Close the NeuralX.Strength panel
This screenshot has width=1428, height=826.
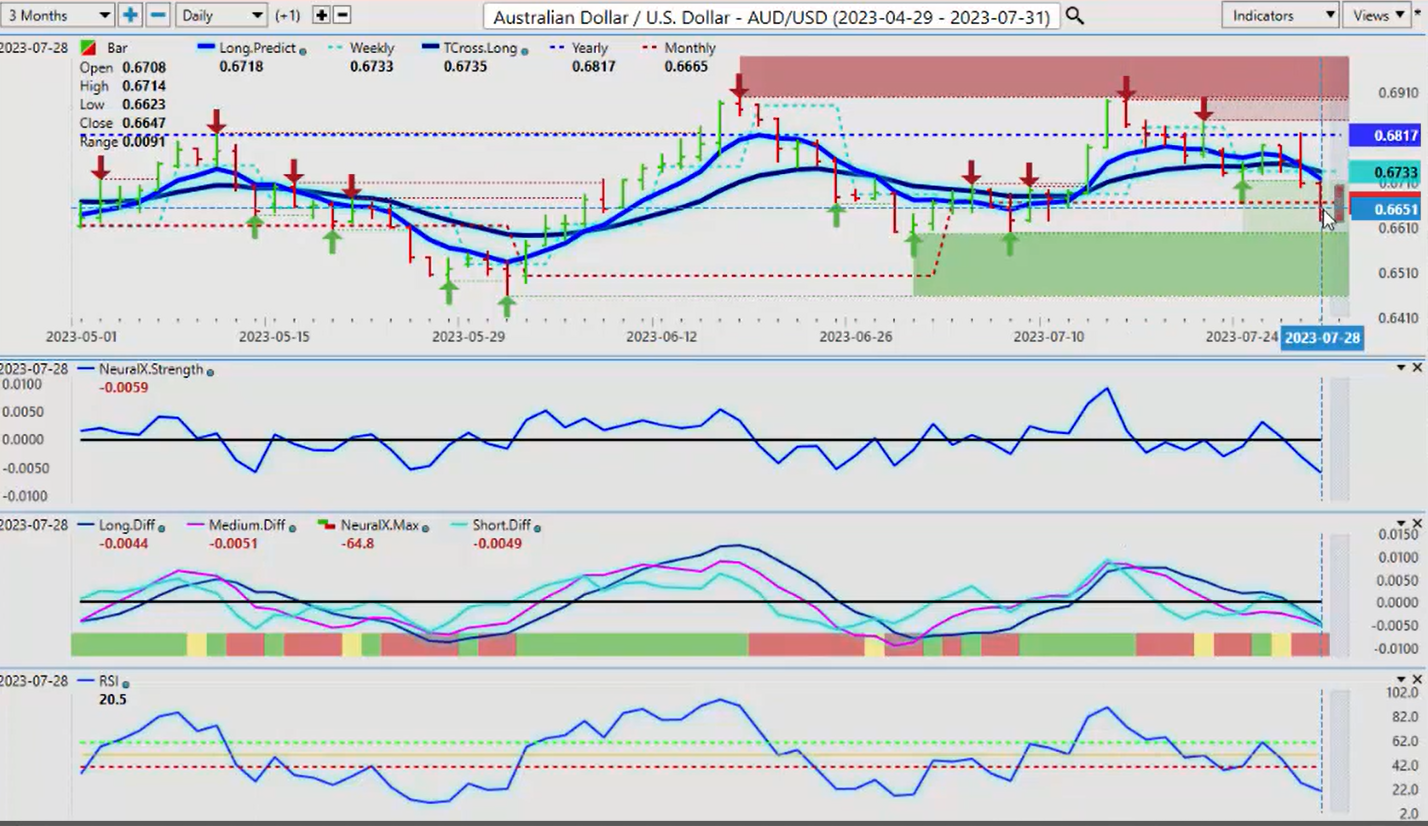[x=1416, y=368]
